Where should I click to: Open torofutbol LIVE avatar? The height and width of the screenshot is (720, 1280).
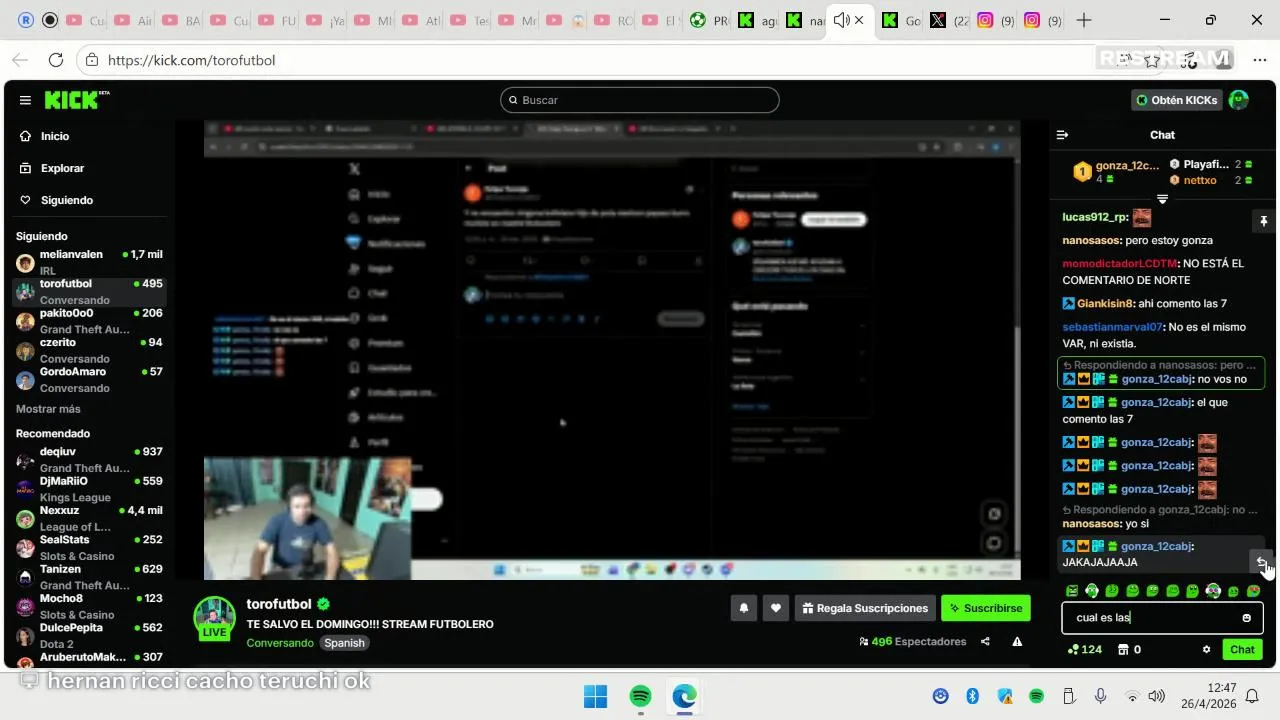pos(214,618)
